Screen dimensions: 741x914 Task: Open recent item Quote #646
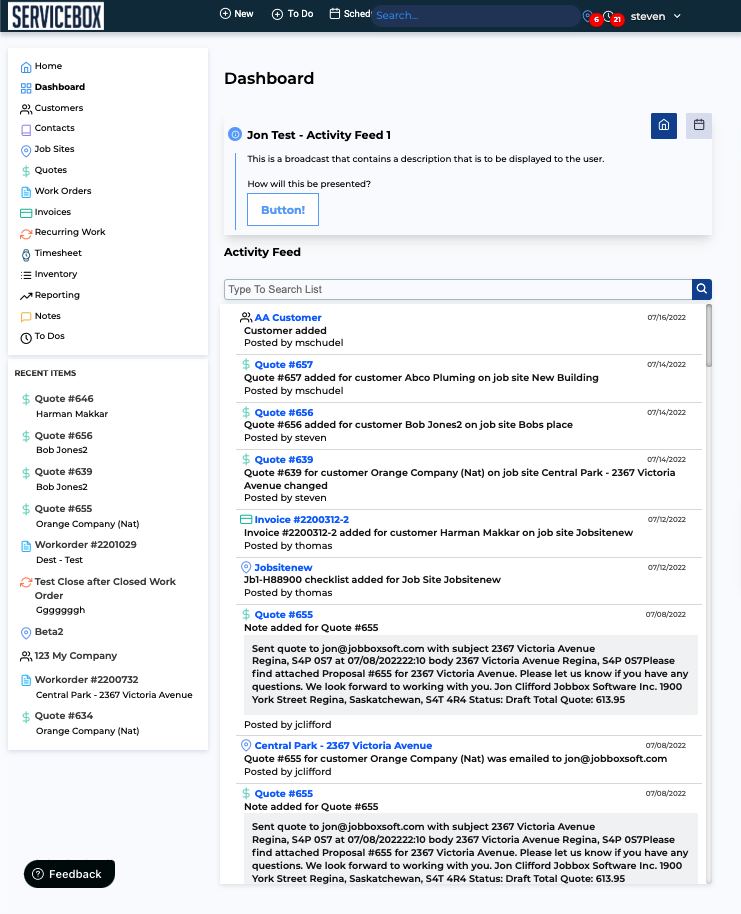pos(64,399)
